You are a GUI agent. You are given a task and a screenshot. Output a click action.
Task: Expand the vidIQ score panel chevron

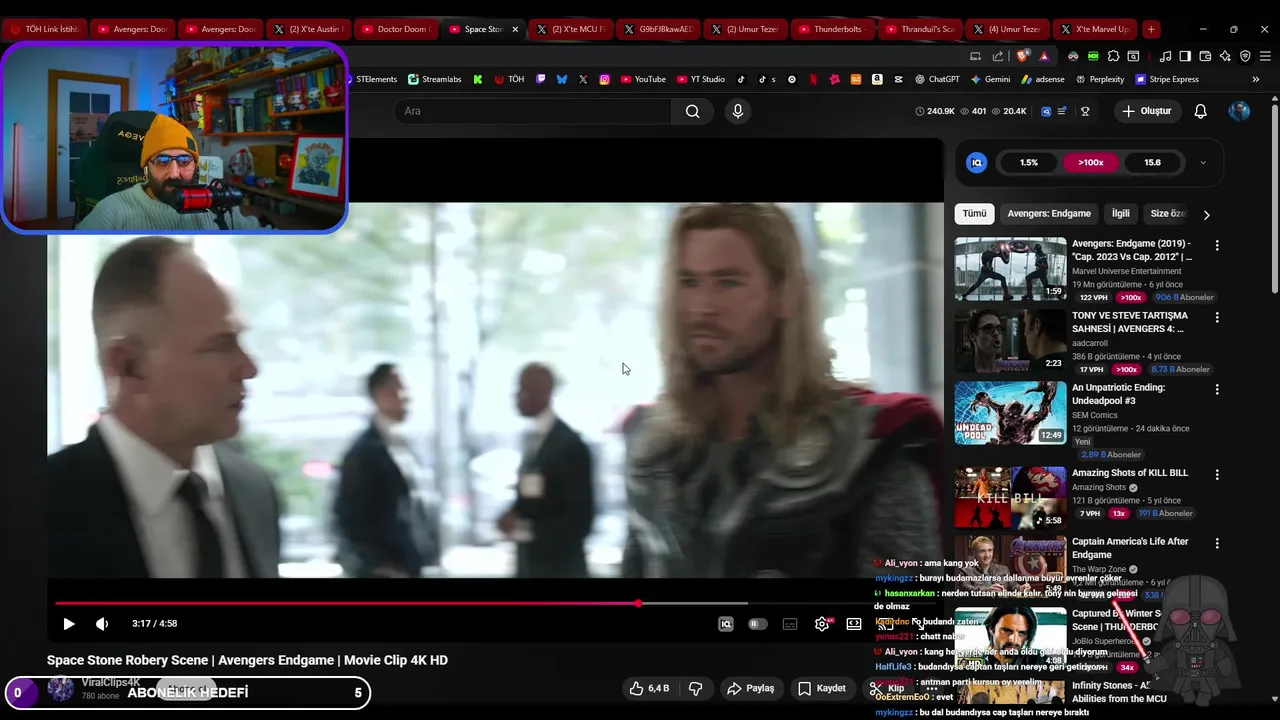click(1203, 163)
